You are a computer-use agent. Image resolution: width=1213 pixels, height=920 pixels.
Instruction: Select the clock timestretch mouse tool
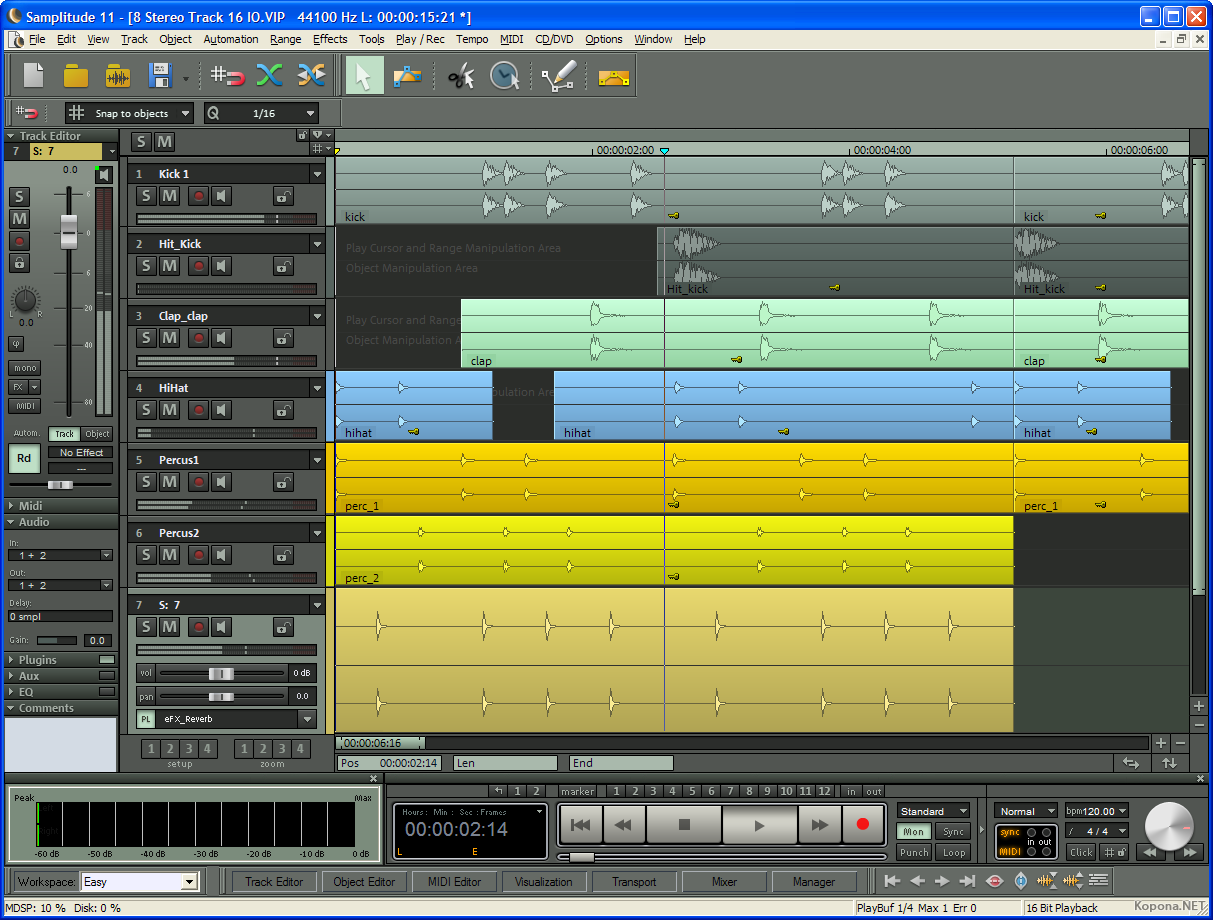505,76
